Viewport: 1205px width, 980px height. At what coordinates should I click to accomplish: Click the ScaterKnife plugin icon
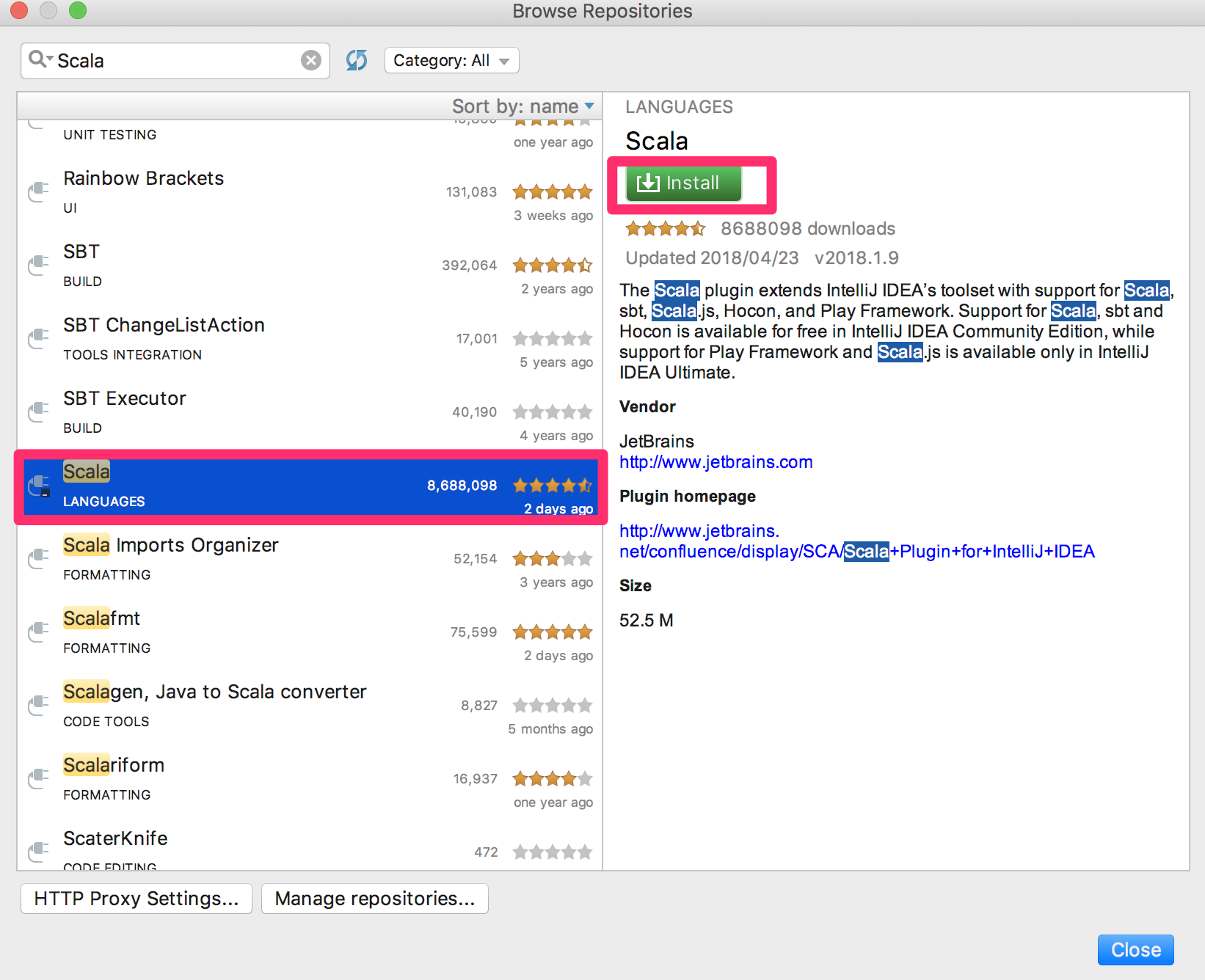tap(37, 852)
